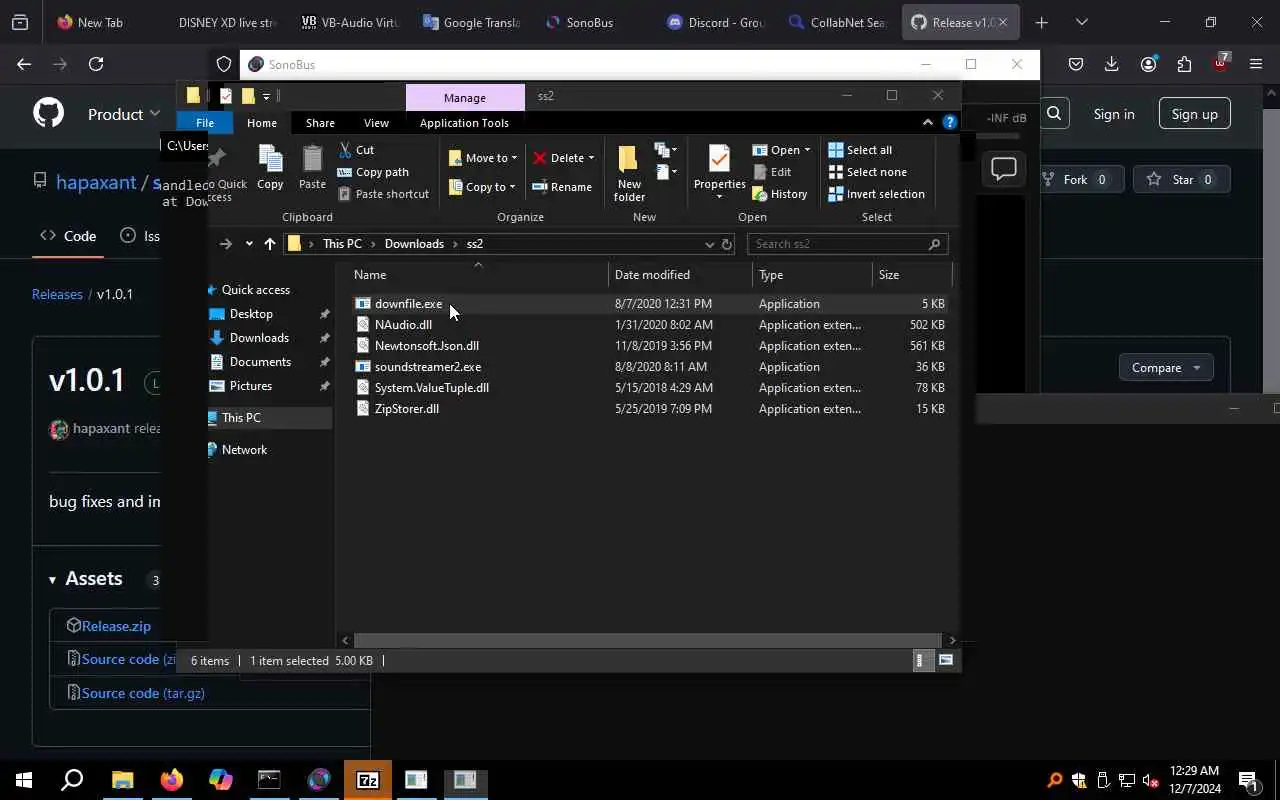Open the Firefox application menu (hamburger)
Viewport: 1280px width, 800px height.
(x=1256, y=64)
